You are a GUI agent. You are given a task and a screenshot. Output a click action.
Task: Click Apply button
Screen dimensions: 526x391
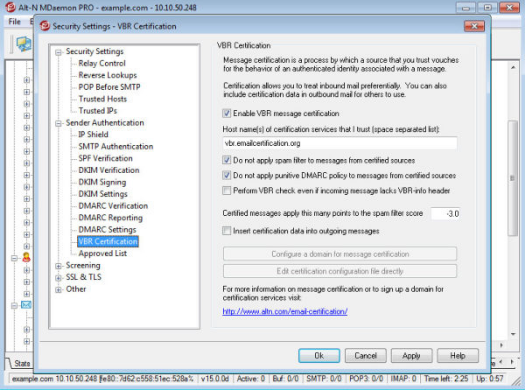point(411,356)
